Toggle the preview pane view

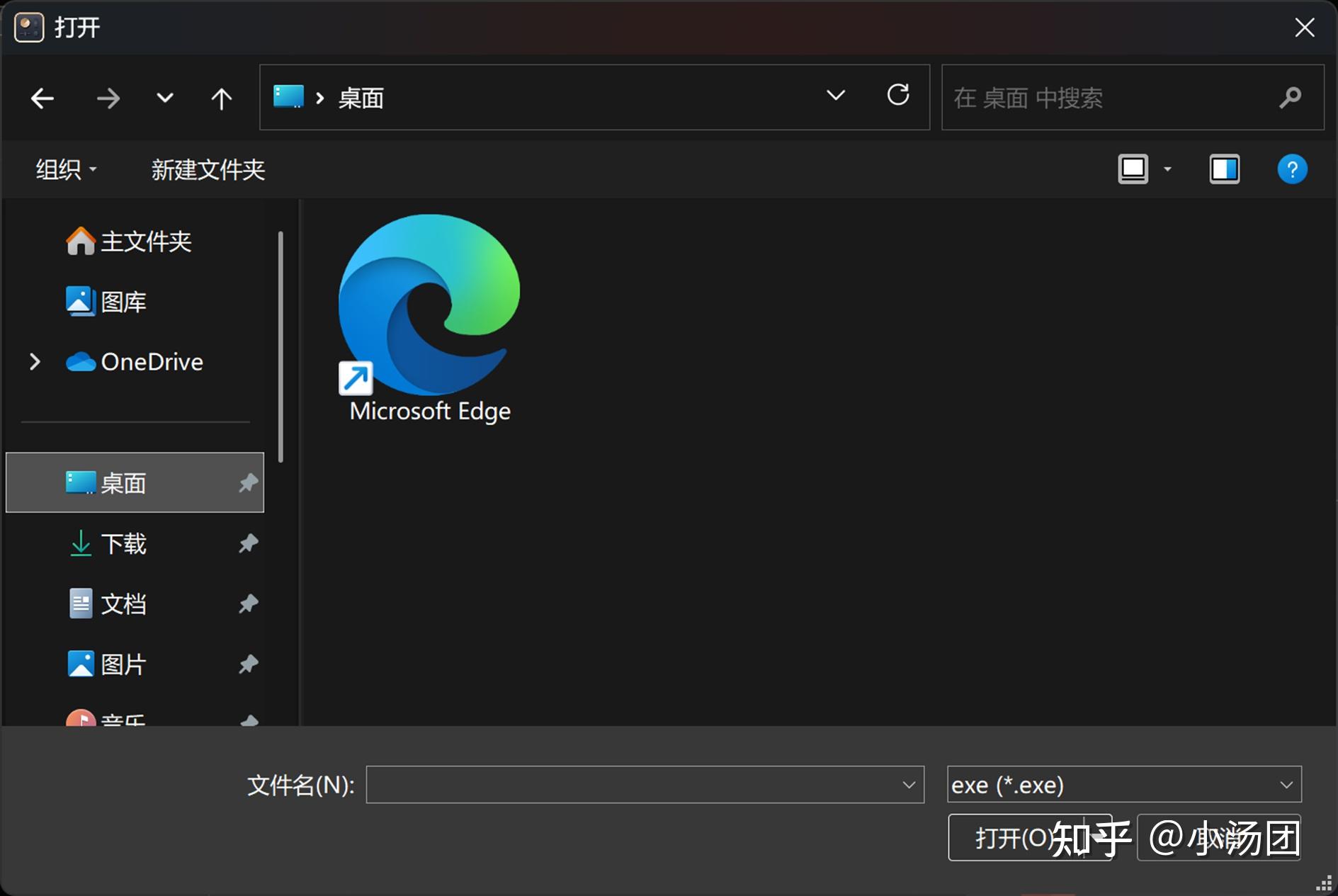[1224, 169]
